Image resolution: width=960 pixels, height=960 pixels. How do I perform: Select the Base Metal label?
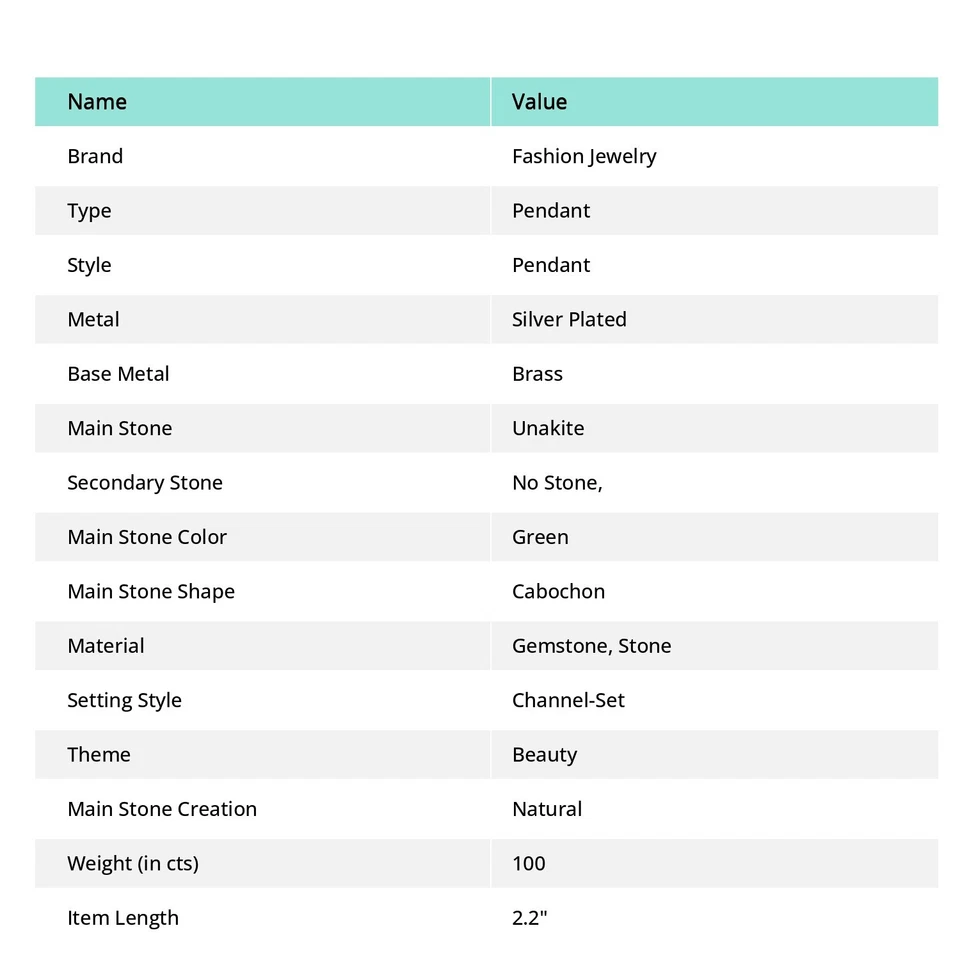pyautogui.click(x=118, y=374)
